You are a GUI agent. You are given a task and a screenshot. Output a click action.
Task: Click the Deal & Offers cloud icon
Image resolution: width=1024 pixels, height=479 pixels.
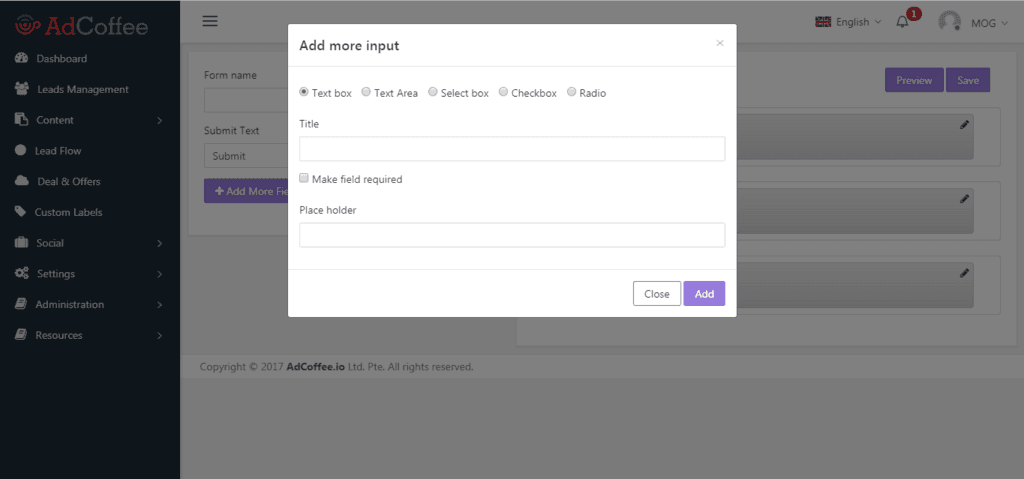22,181
